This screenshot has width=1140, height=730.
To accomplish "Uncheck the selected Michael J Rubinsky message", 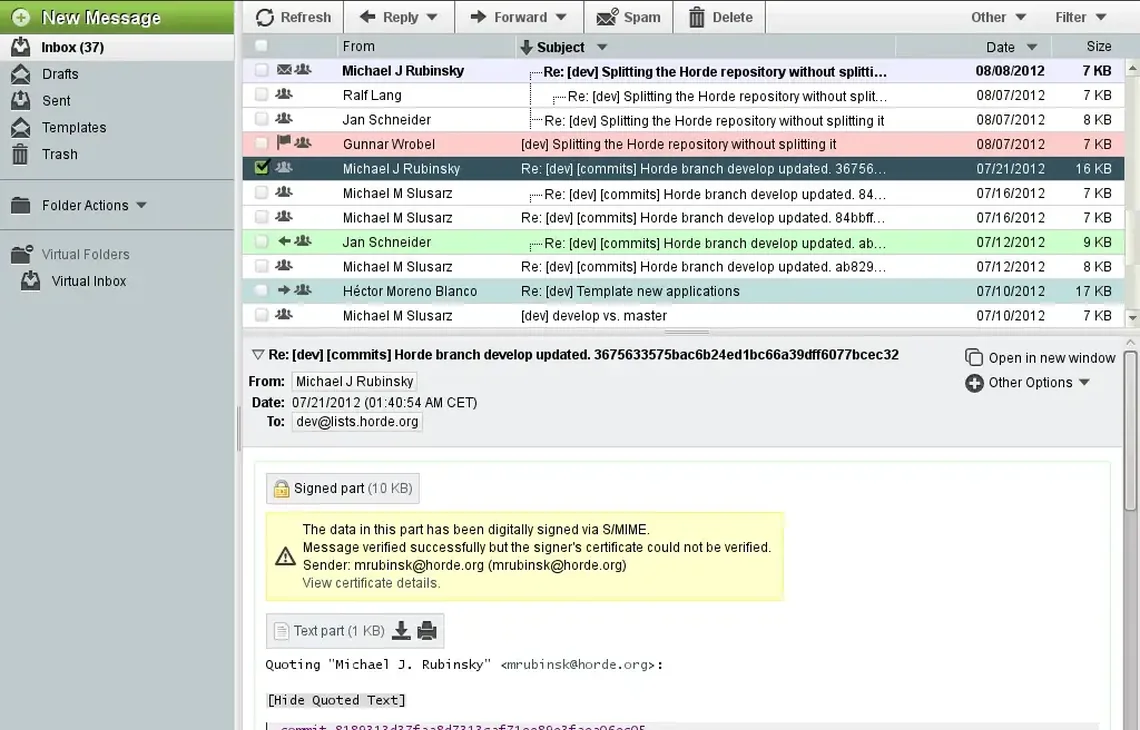I will [262, 168].
